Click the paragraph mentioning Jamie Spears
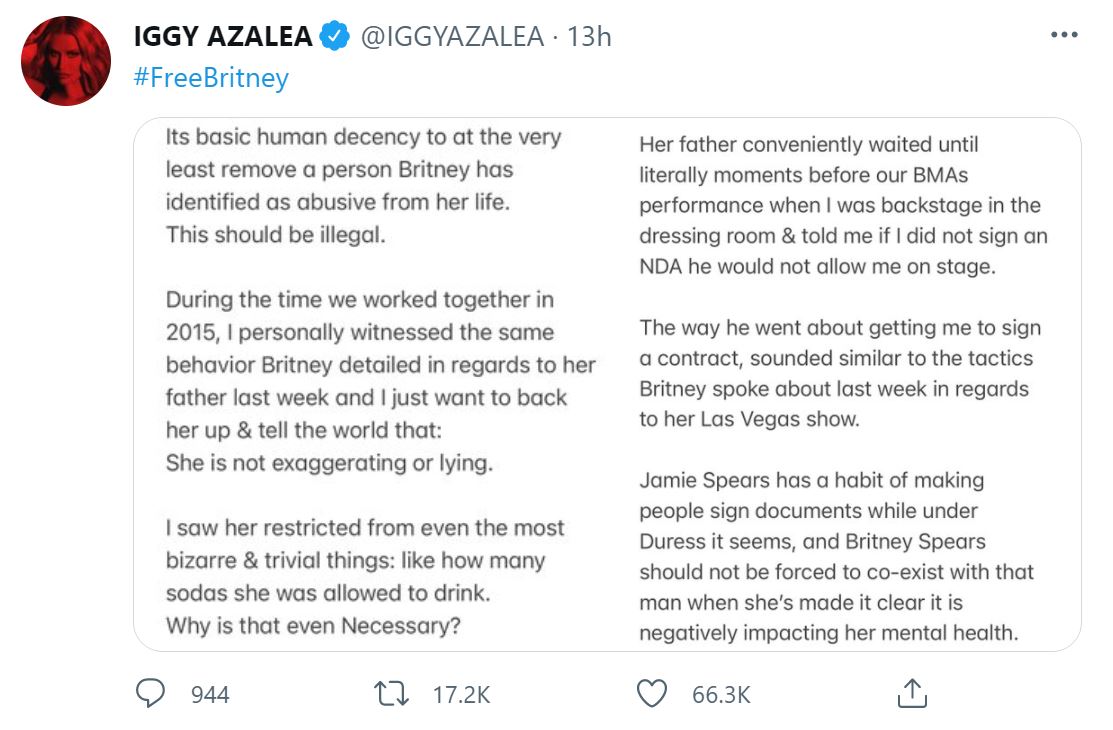This screenshot has width=1113, height=730. coord(836,556)
